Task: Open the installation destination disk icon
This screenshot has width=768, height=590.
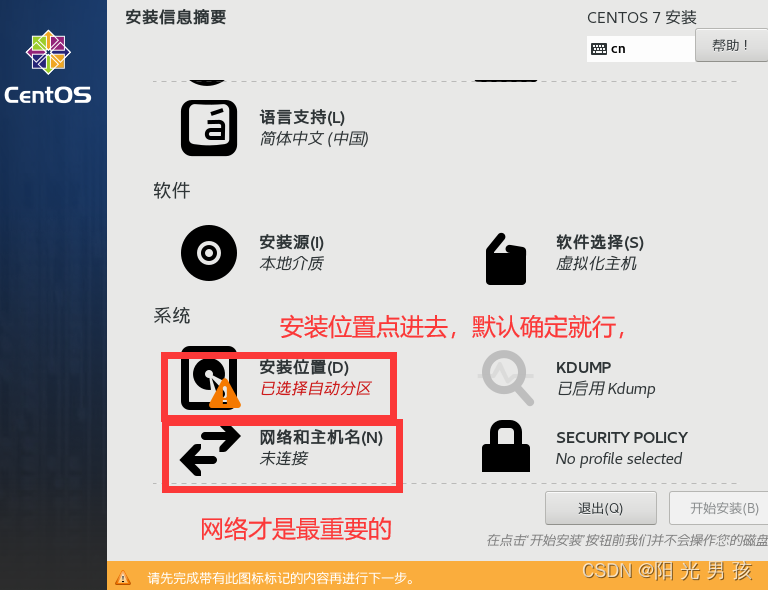Action: pos(210,378)
